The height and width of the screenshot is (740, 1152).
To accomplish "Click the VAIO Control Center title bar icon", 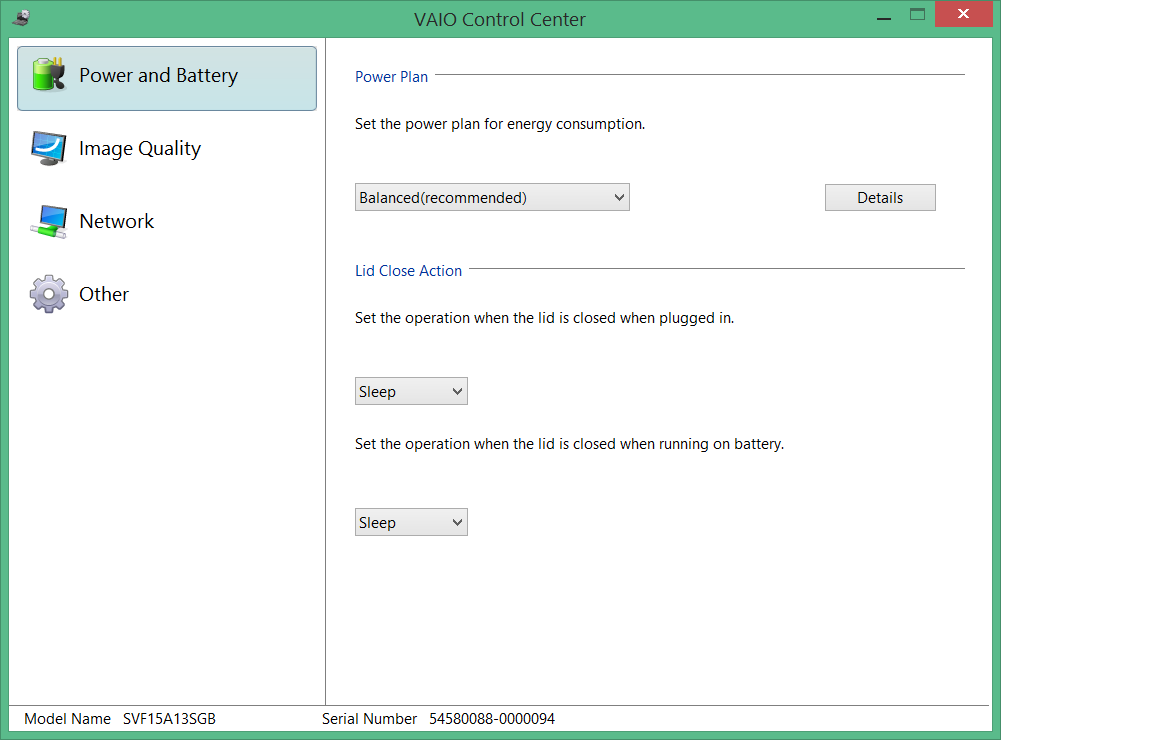I will tap(21, 18).
